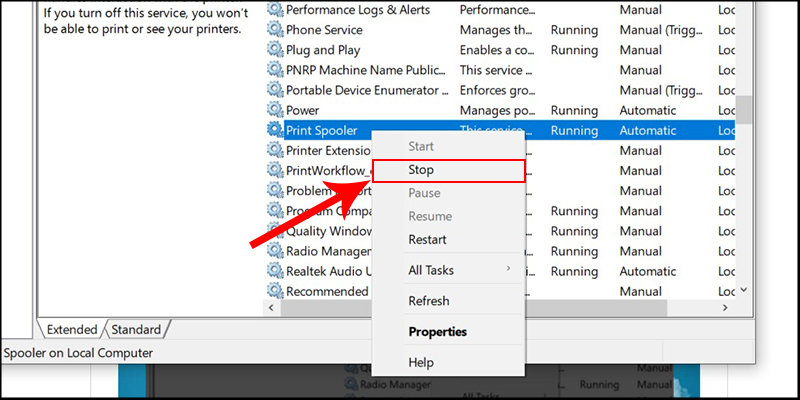Switch to the Extended tab
The width and height of the screenshot is (800, 400).
point(70,329)
